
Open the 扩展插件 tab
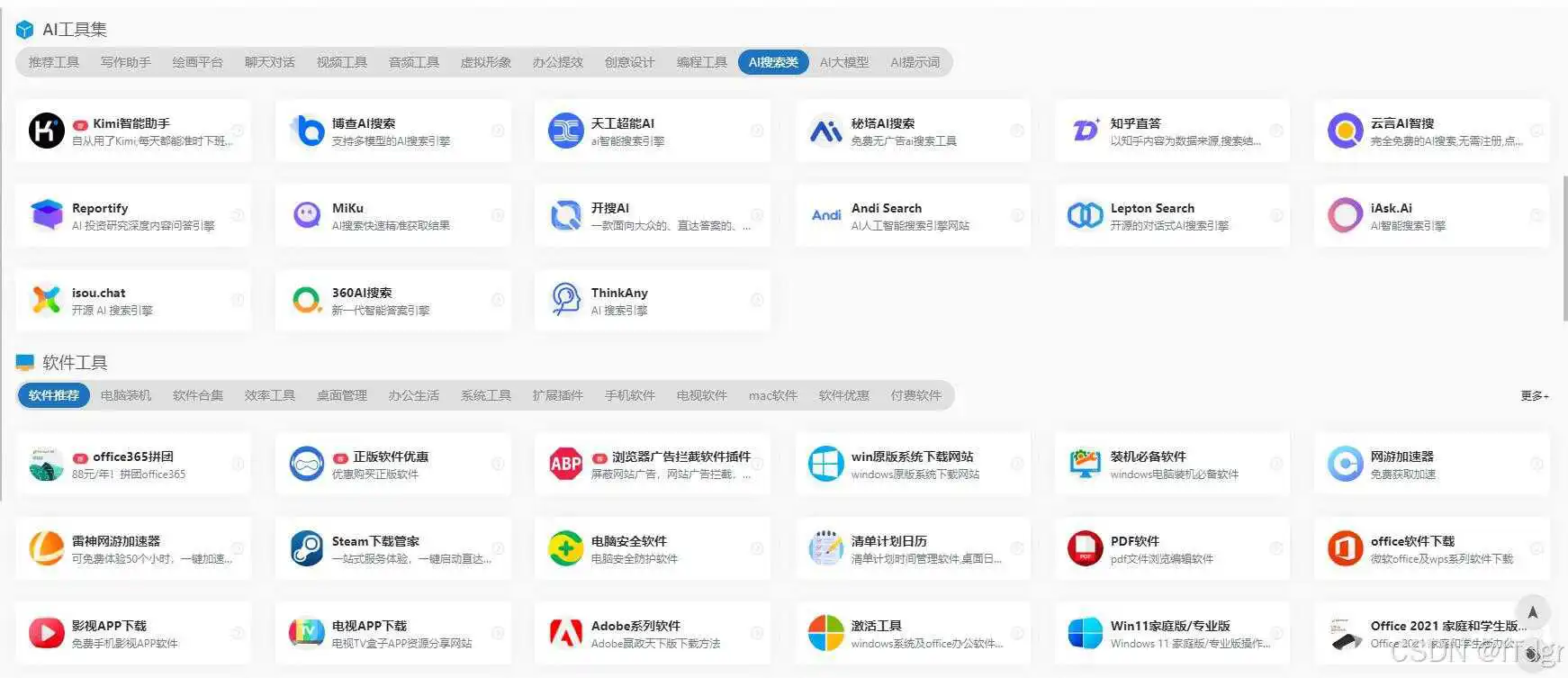(558, 395)
